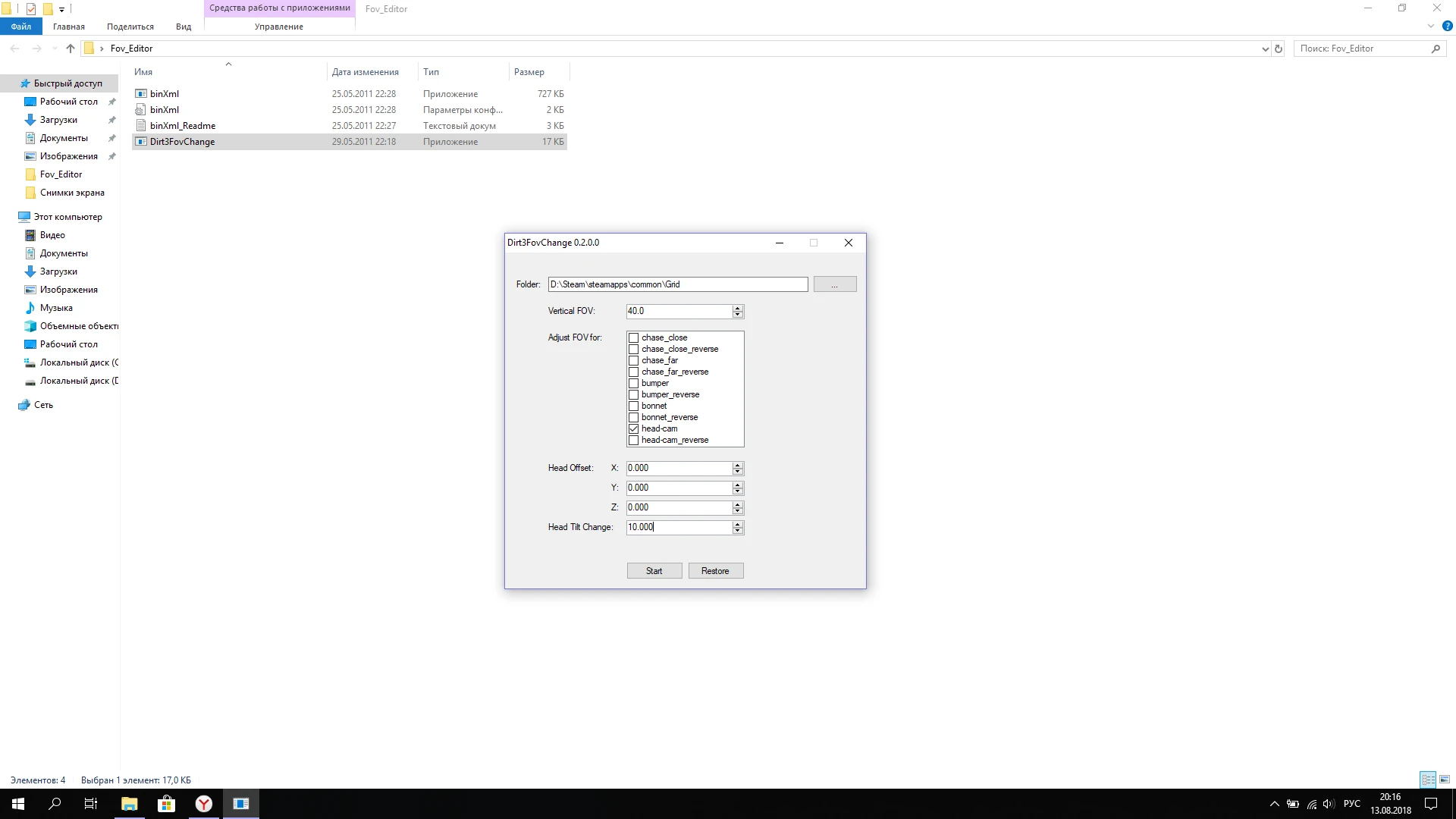Click the refresh button beside the address bar
Viewport: 1456px width, 819px height.
coord(1279,49)
